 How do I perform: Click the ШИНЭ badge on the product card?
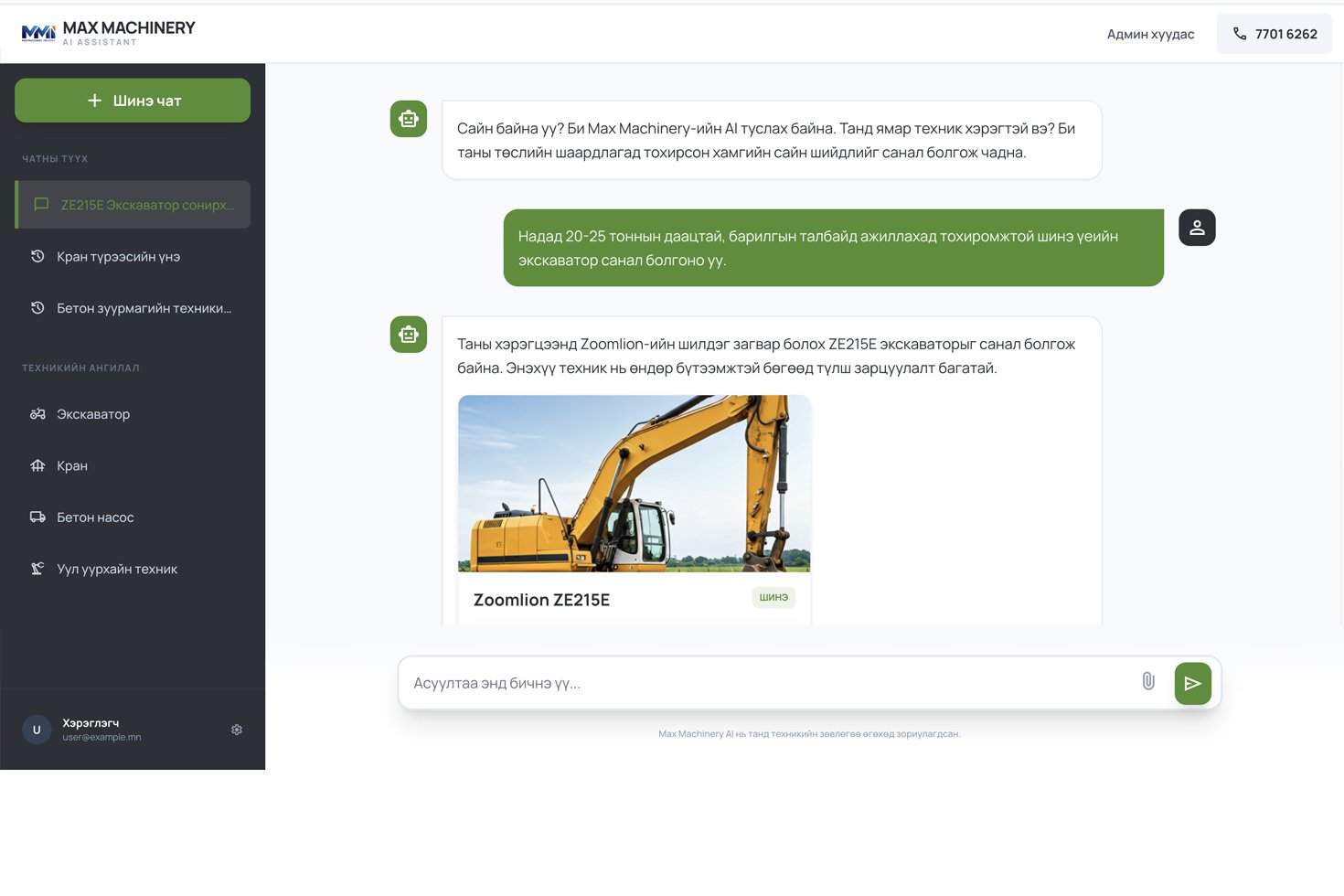coord(773,597)
